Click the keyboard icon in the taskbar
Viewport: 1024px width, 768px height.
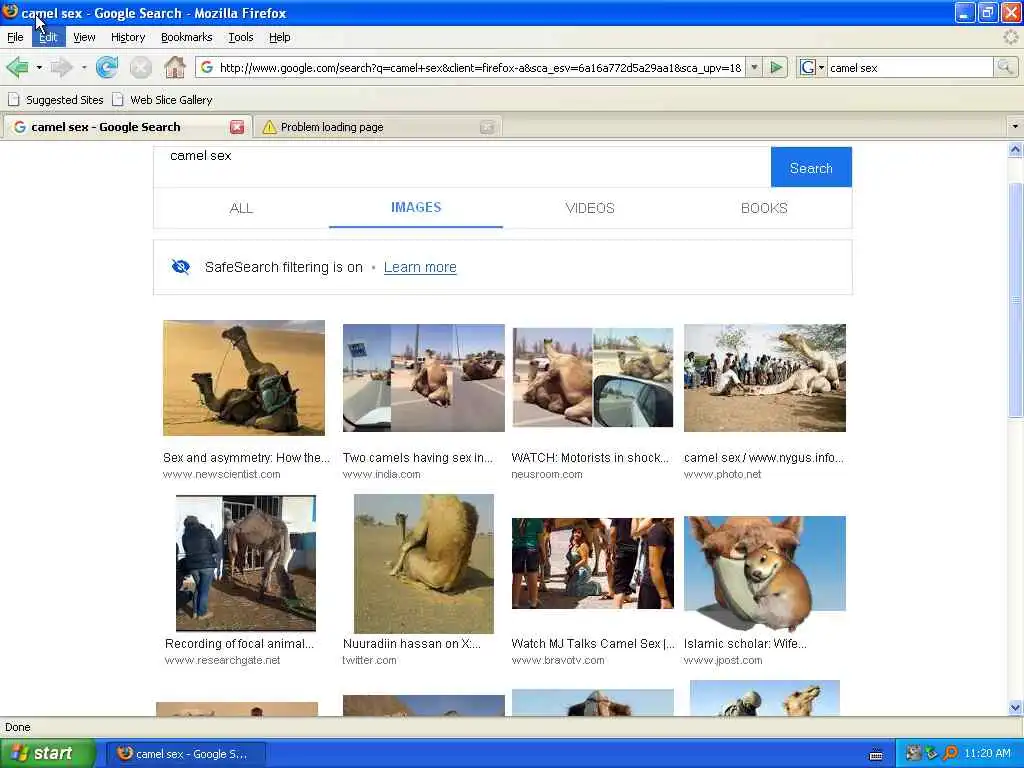876,755
